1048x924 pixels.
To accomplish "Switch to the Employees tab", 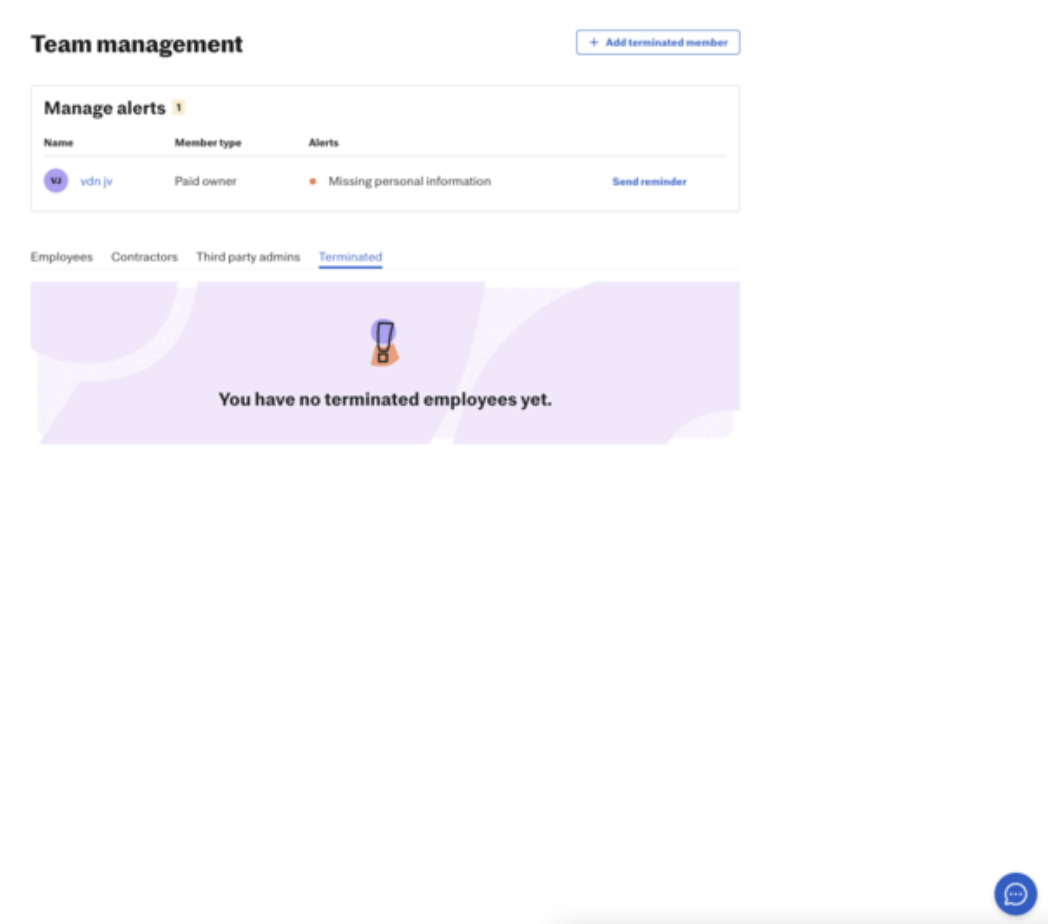I will tap(61, 257).
